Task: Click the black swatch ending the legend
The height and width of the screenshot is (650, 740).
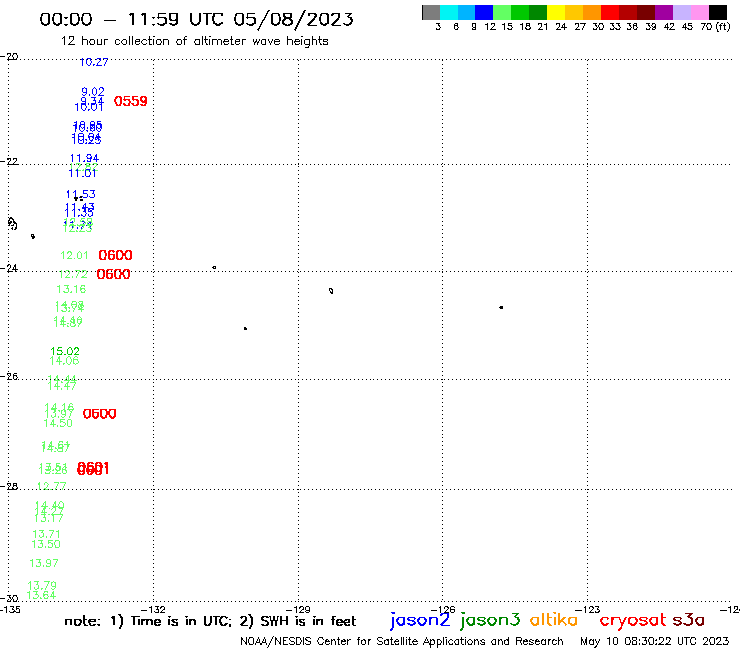Action: pyautogui.click(x=718, y=12)
